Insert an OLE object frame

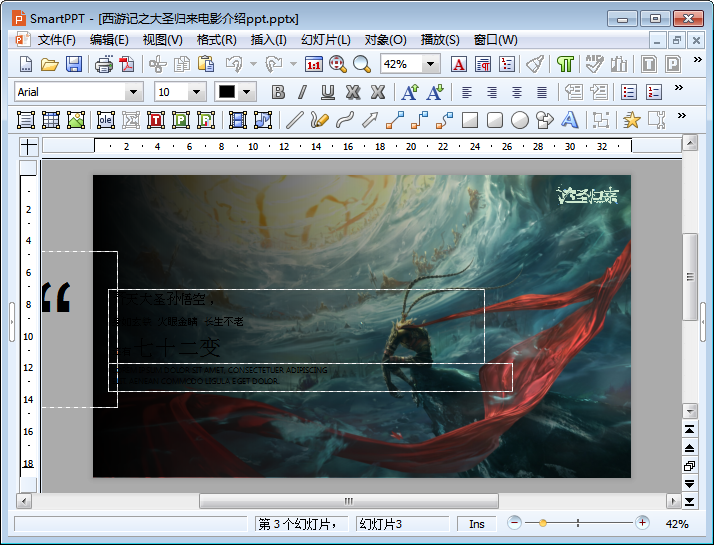point(106,120)
